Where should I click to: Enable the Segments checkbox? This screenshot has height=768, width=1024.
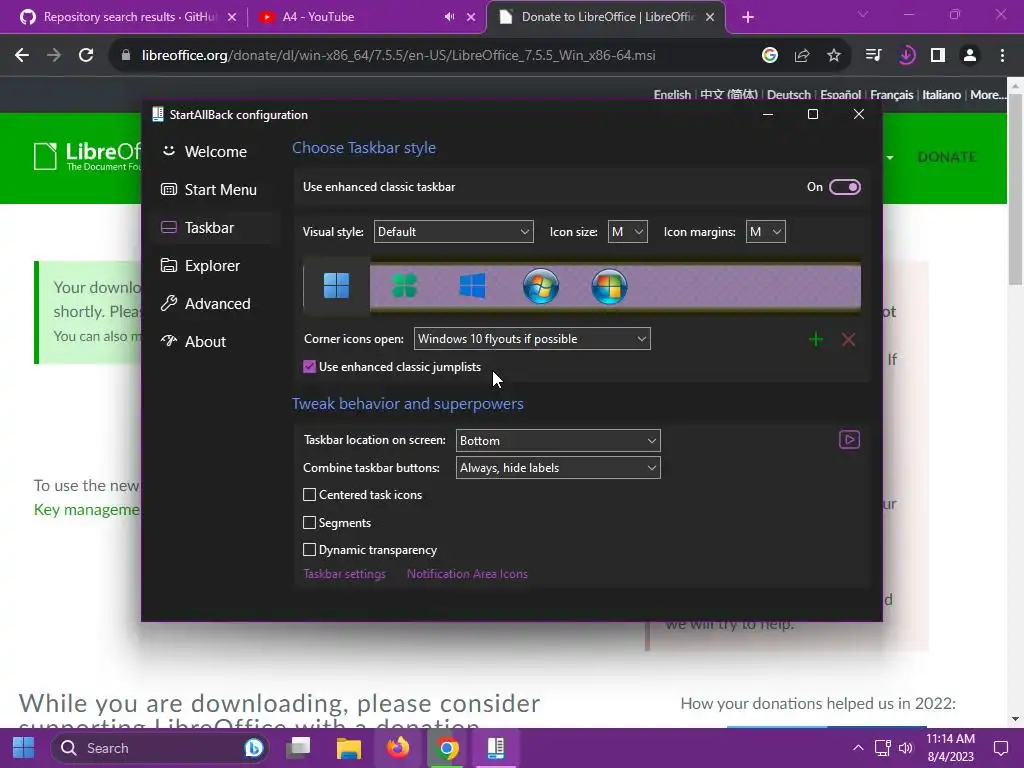pos(310,522)
